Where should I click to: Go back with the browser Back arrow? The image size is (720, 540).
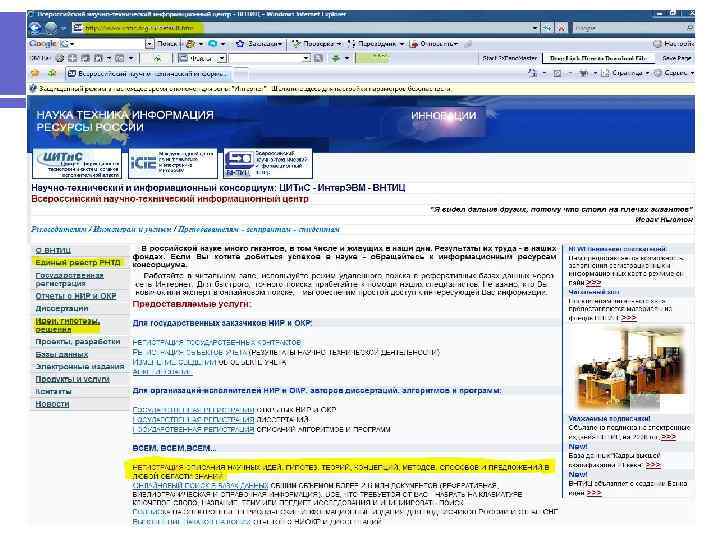[x=35, y=28]
